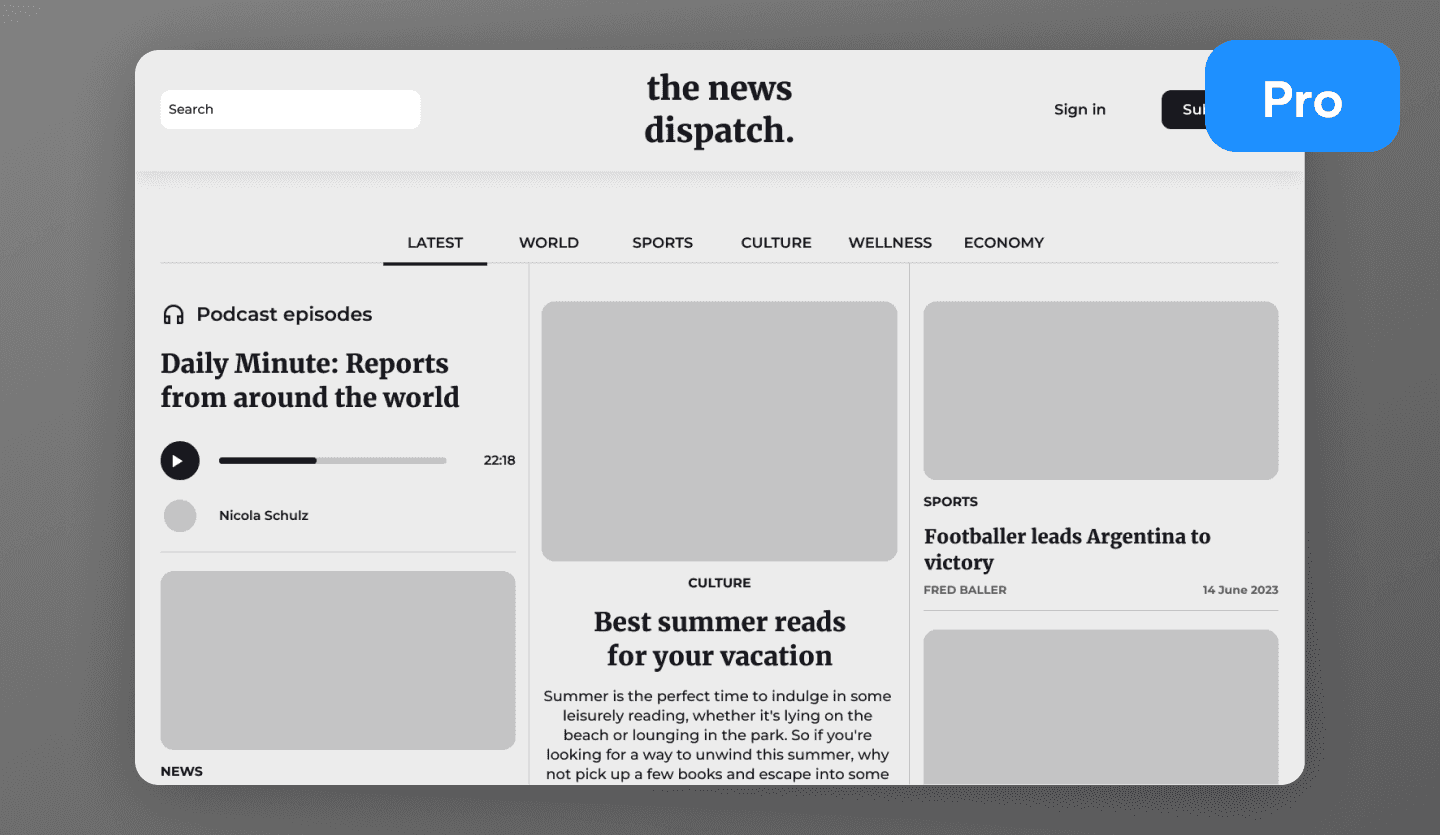Select the Sports tab

click(662, 243)
